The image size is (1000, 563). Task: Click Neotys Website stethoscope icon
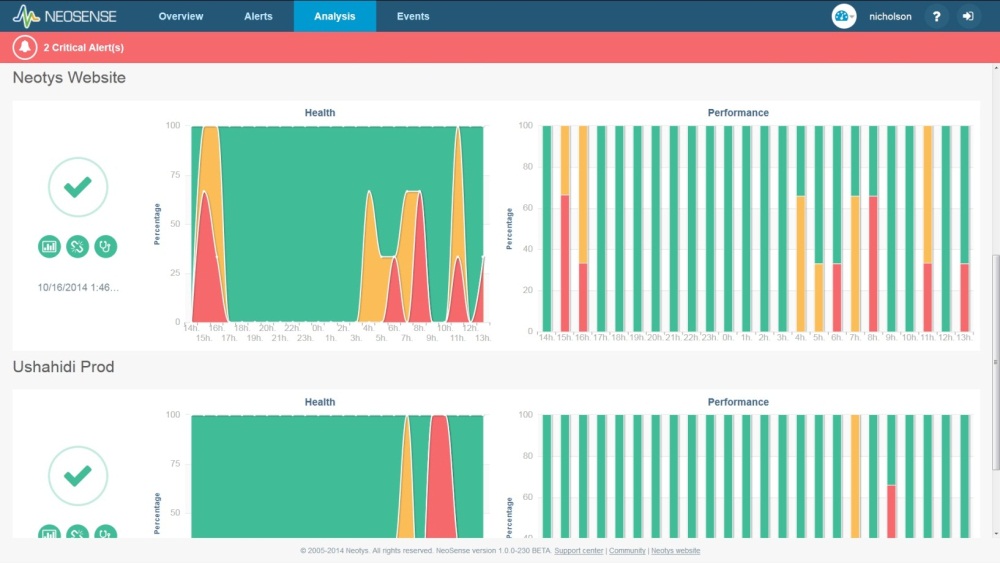106,247
